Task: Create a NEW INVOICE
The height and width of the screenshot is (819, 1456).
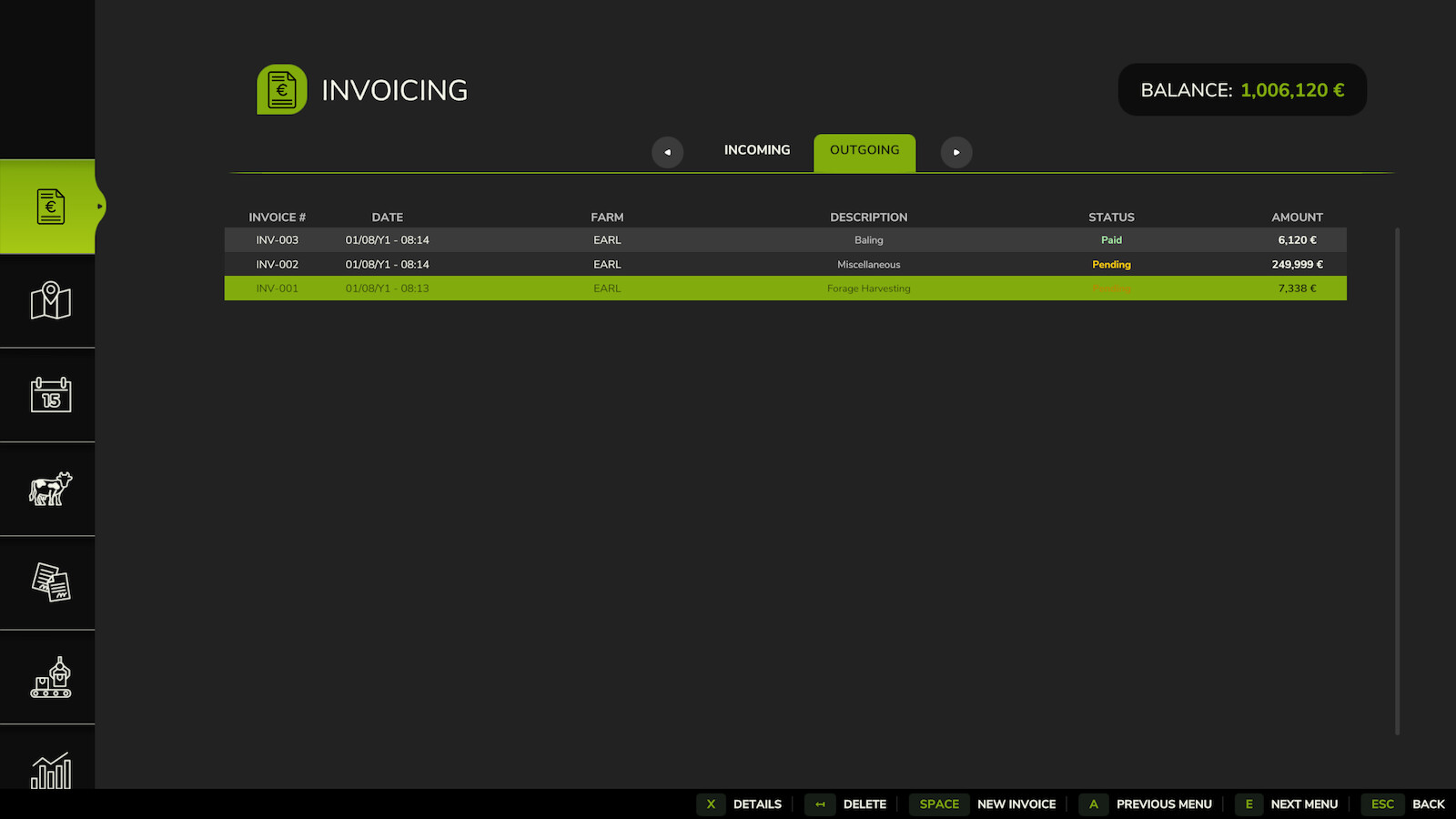Action: (1016, 804)
